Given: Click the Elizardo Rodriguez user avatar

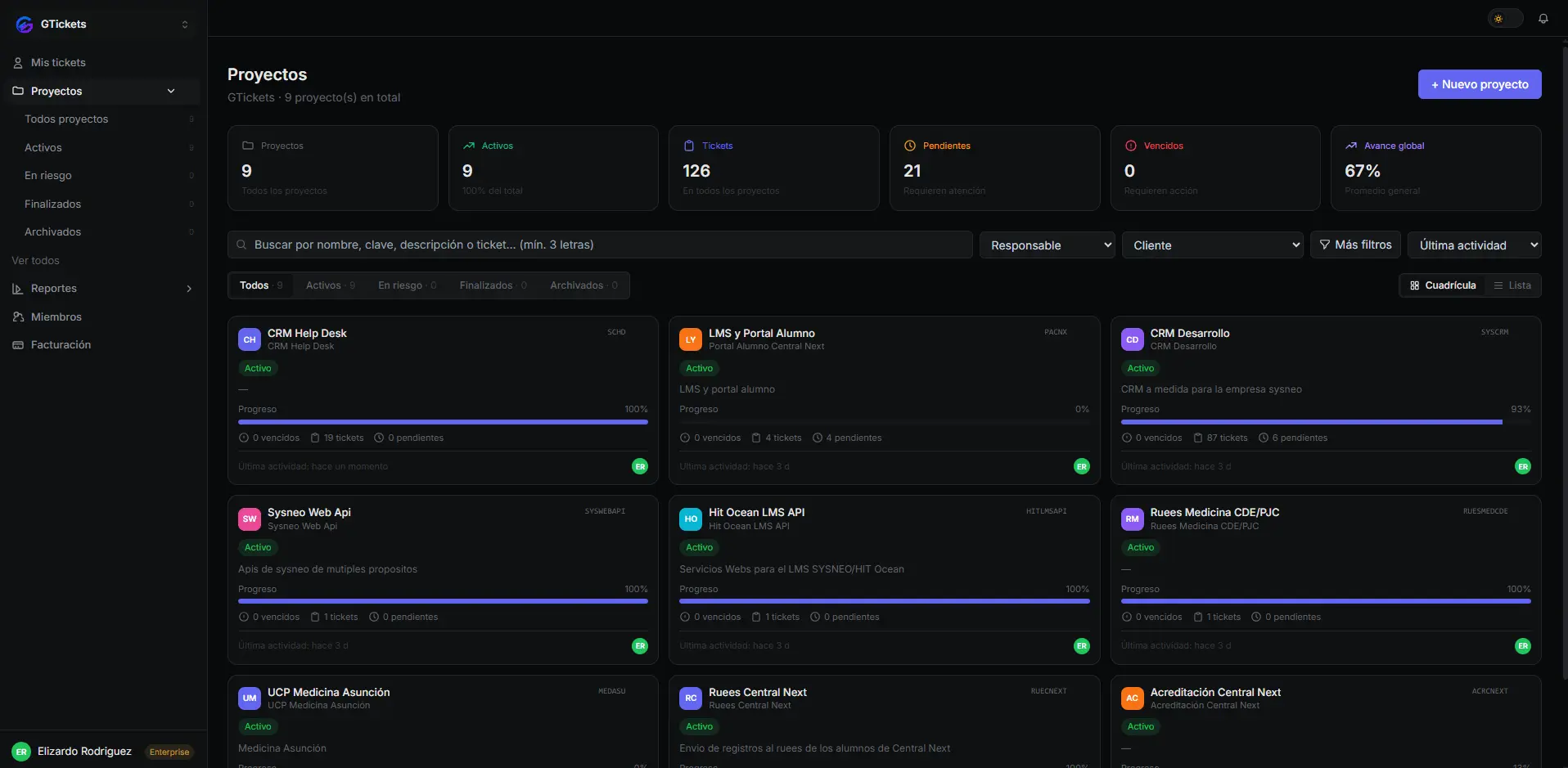Looking at the screenshot, I should click(21, 752).
